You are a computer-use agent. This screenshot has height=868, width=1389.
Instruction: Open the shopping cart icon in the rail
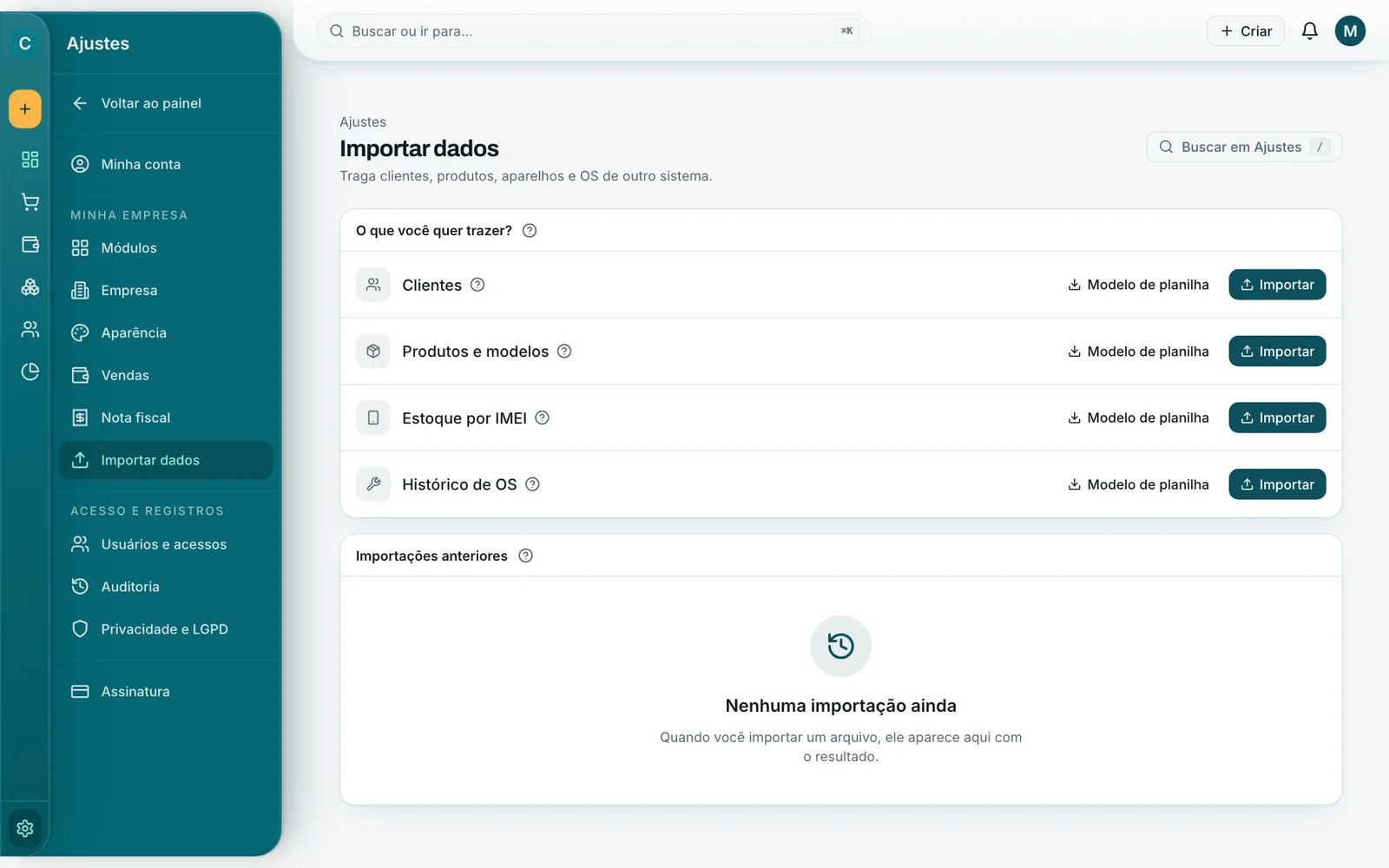coord(30,202)
